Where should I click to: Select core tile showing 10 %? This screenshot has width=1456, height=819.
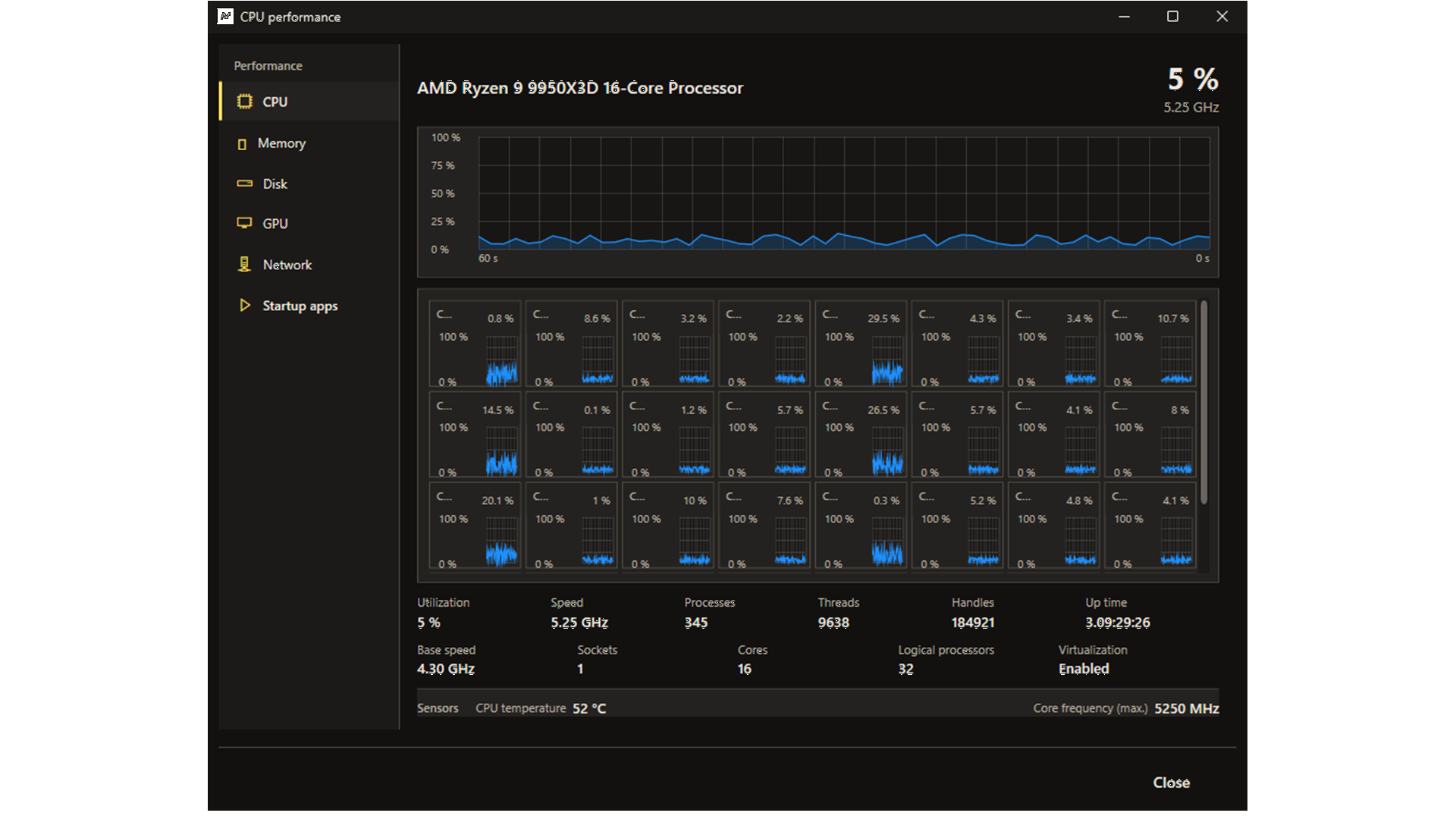coord(668,526)
